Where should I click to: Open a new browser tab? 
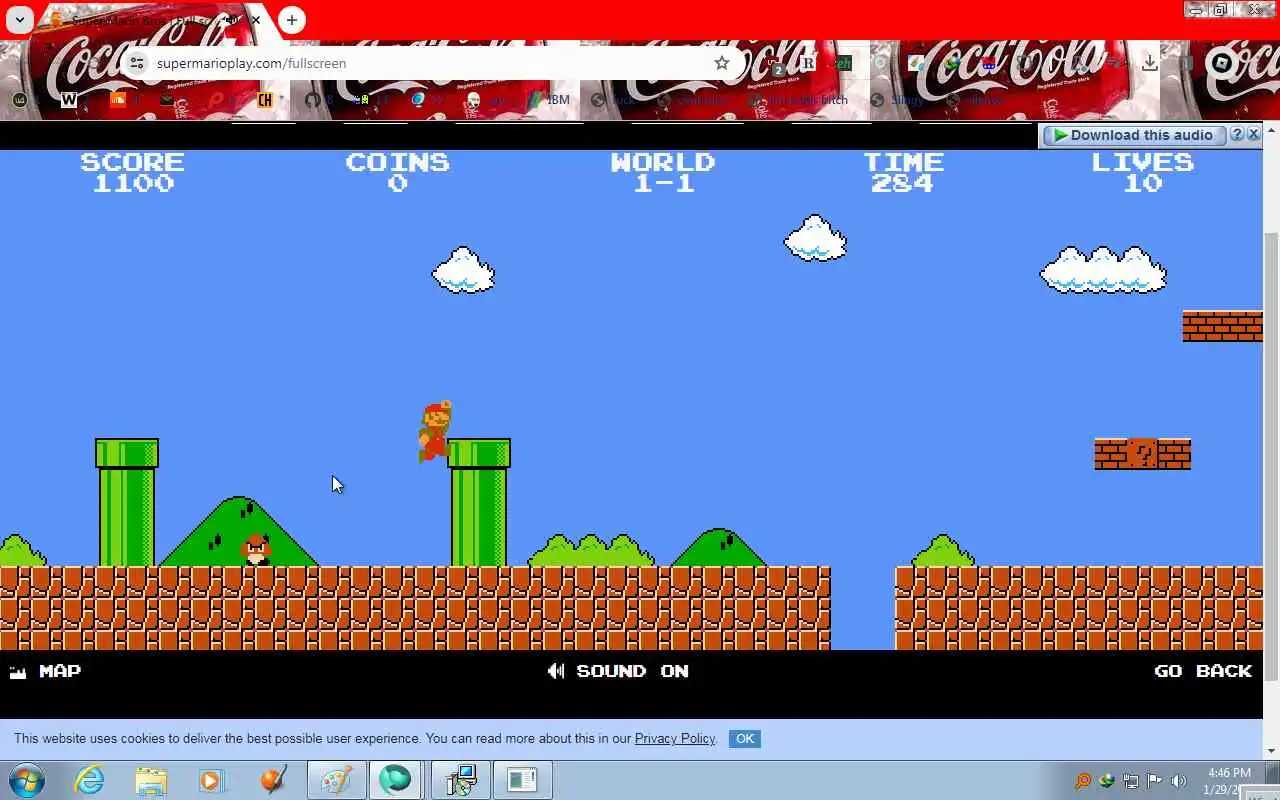292,20
